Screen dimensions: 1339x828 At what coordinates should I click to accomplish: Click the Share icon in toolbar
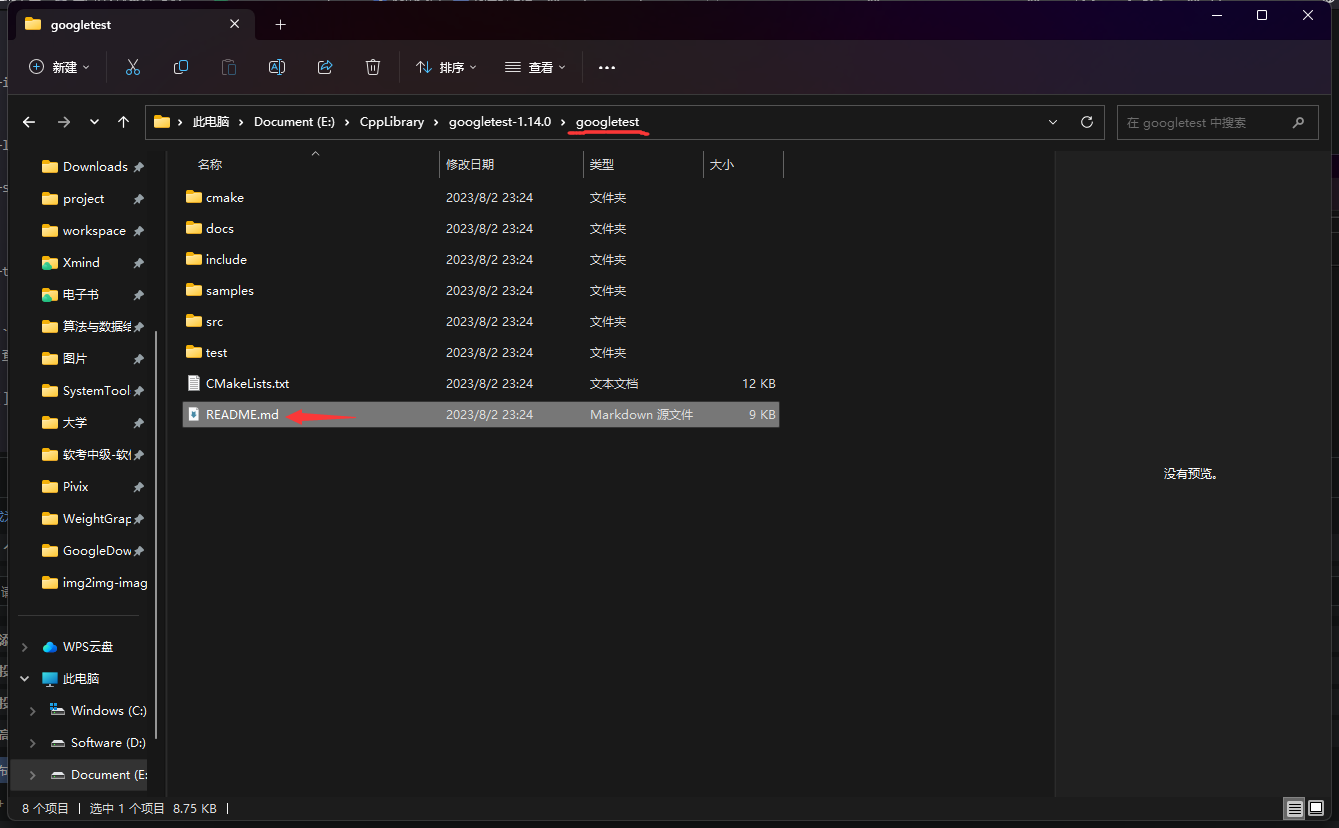coord(325,67)
